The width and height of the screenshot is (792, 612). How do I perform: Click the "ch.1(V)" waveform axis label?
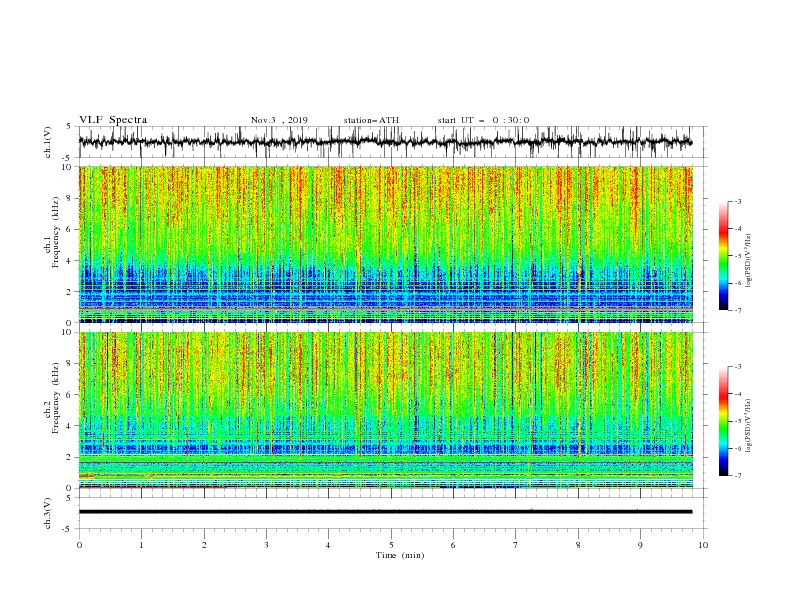point(48,142)
